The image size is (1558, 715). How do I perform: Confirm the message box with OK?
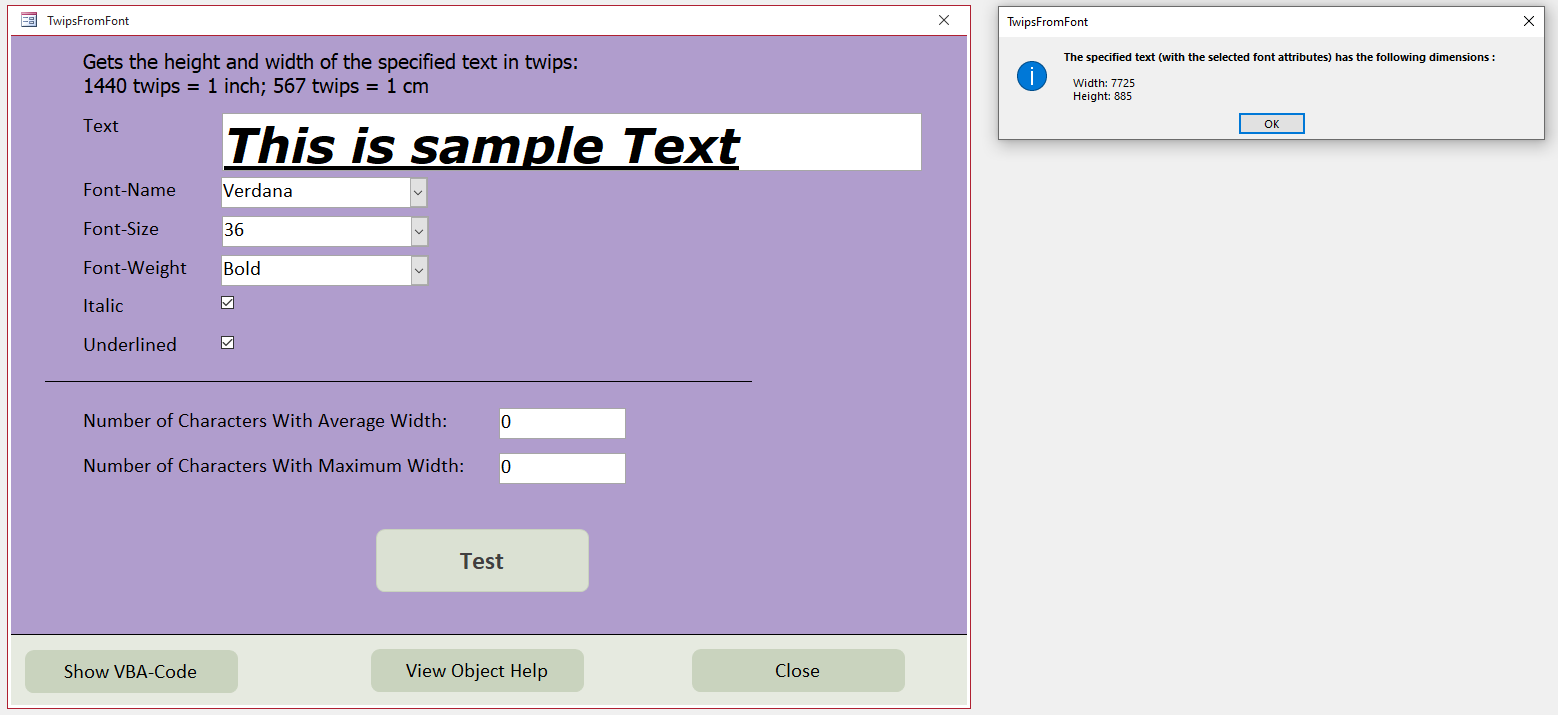(x=1271, y=124)
